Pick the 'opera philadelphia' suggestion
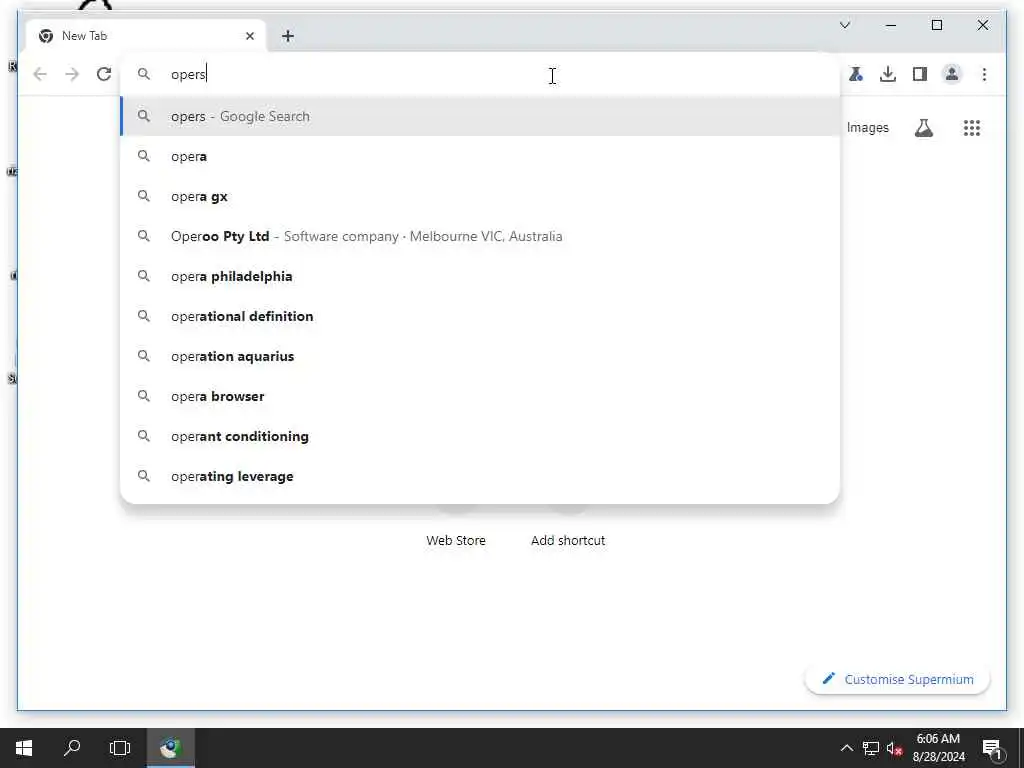This screenshot has width=1024, height=768. click(x=480, y=276)
